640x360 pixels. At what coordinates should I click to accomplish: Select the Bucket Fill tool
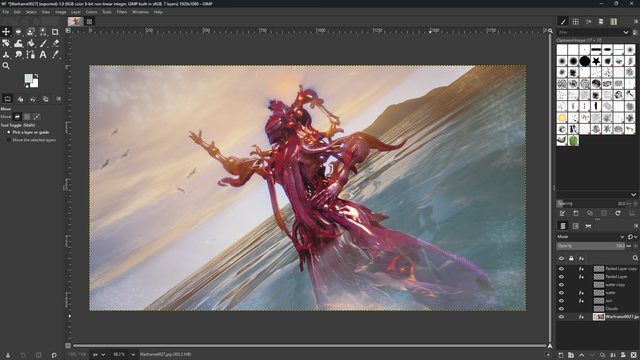pos(31,43)
